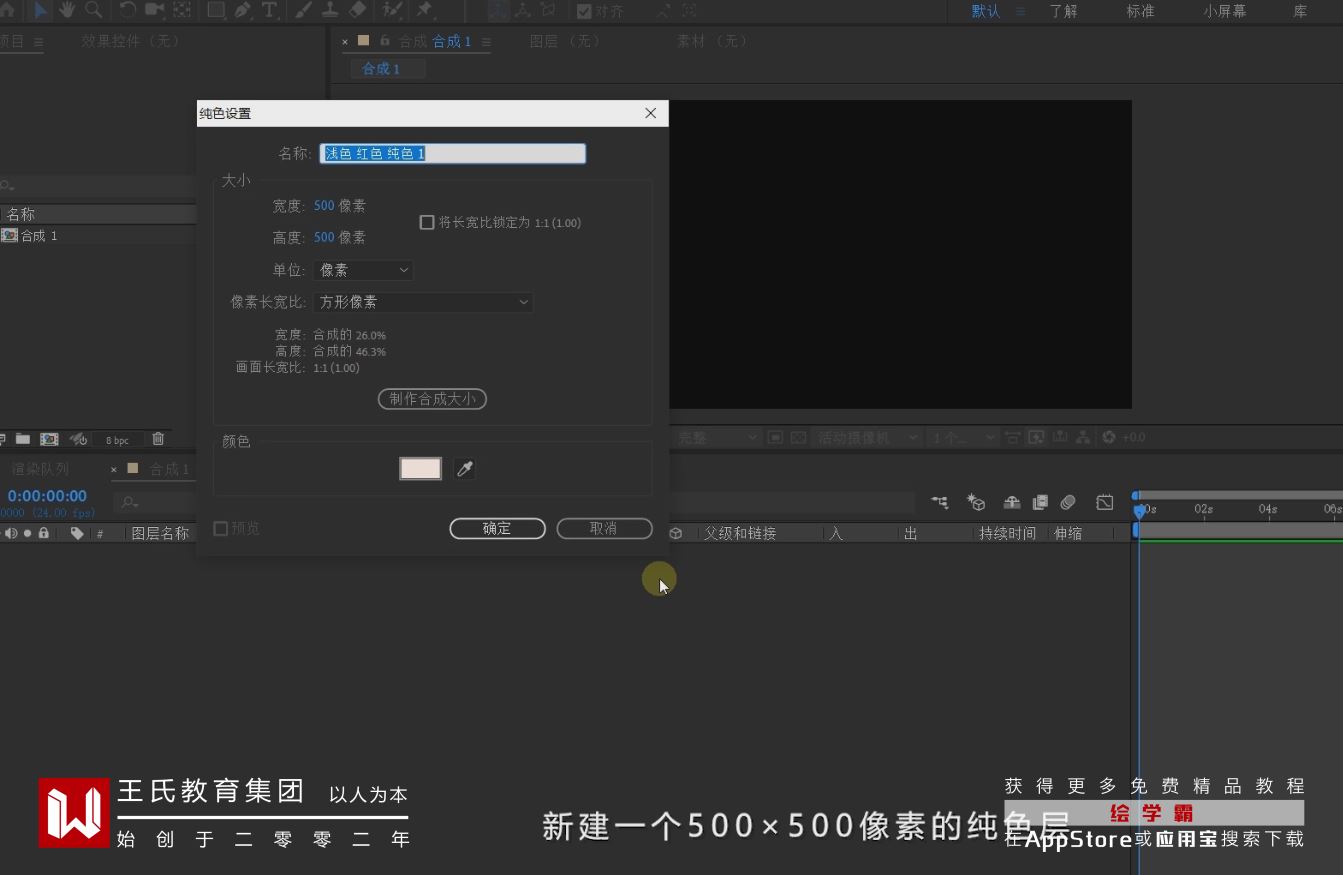This screenshot has width=1343, height=875.
Task: Cancel the solid settings with 取消
Action: tap(604, 528)
